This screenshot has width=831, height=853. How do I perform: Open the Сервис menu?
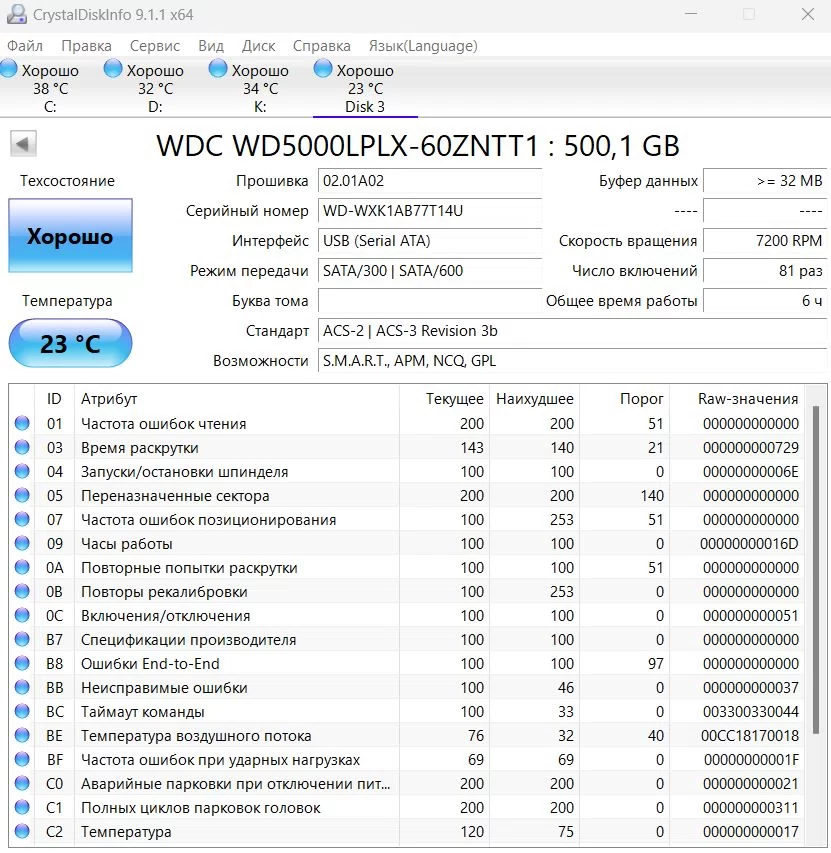(x=154, y=46)
